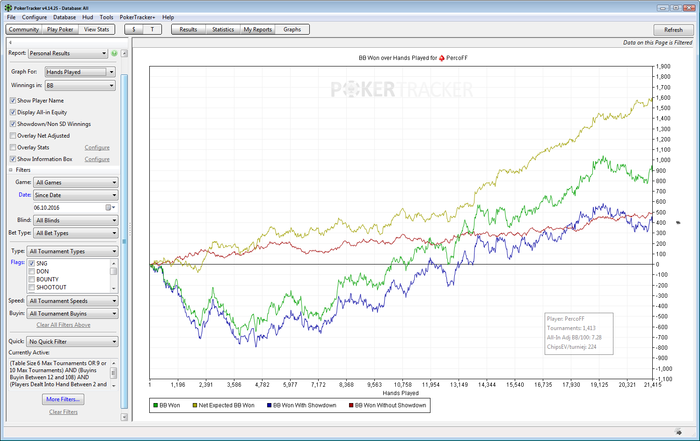This screenshot has height=441, width=700.
Task: Uncheck Show Information Box
Action: pos(13,159)
